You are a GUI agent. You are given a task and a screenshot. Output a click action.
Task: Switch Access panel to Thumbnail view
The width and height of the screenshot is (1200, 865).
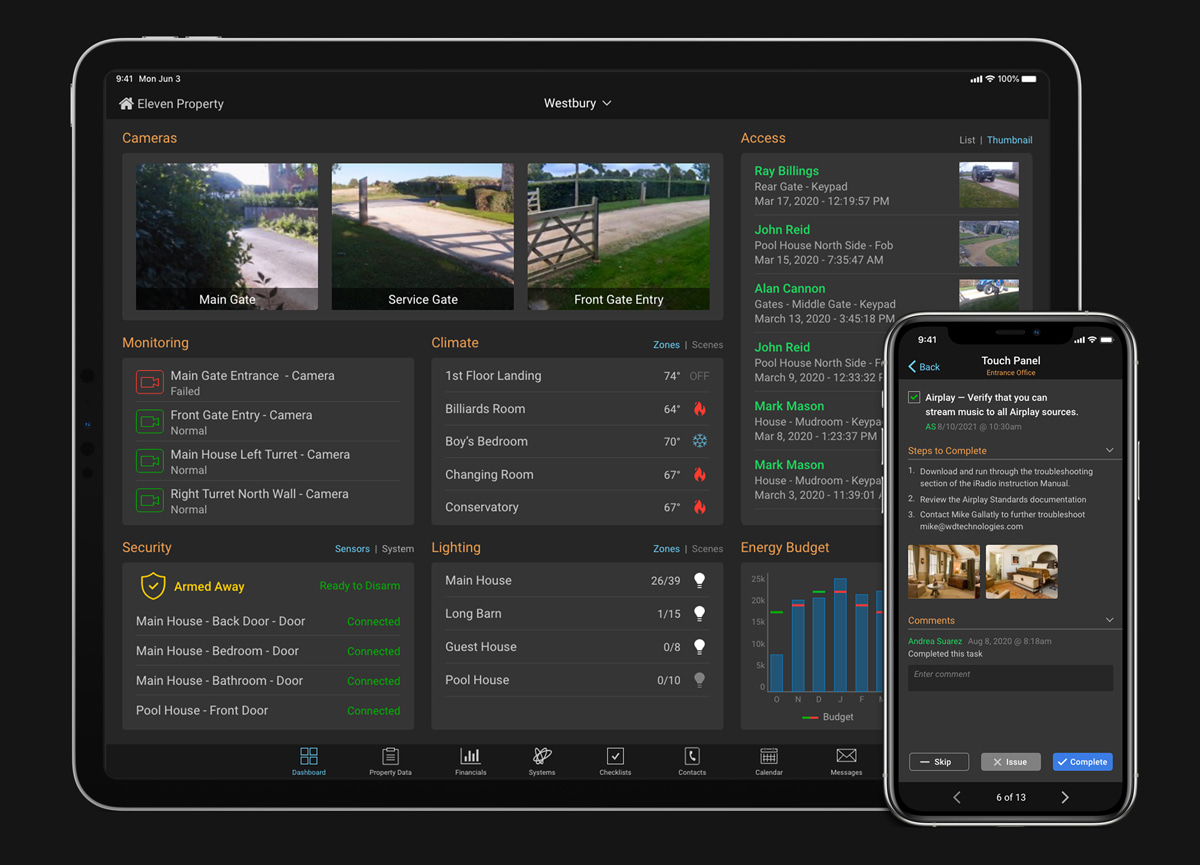point(1010,140)
